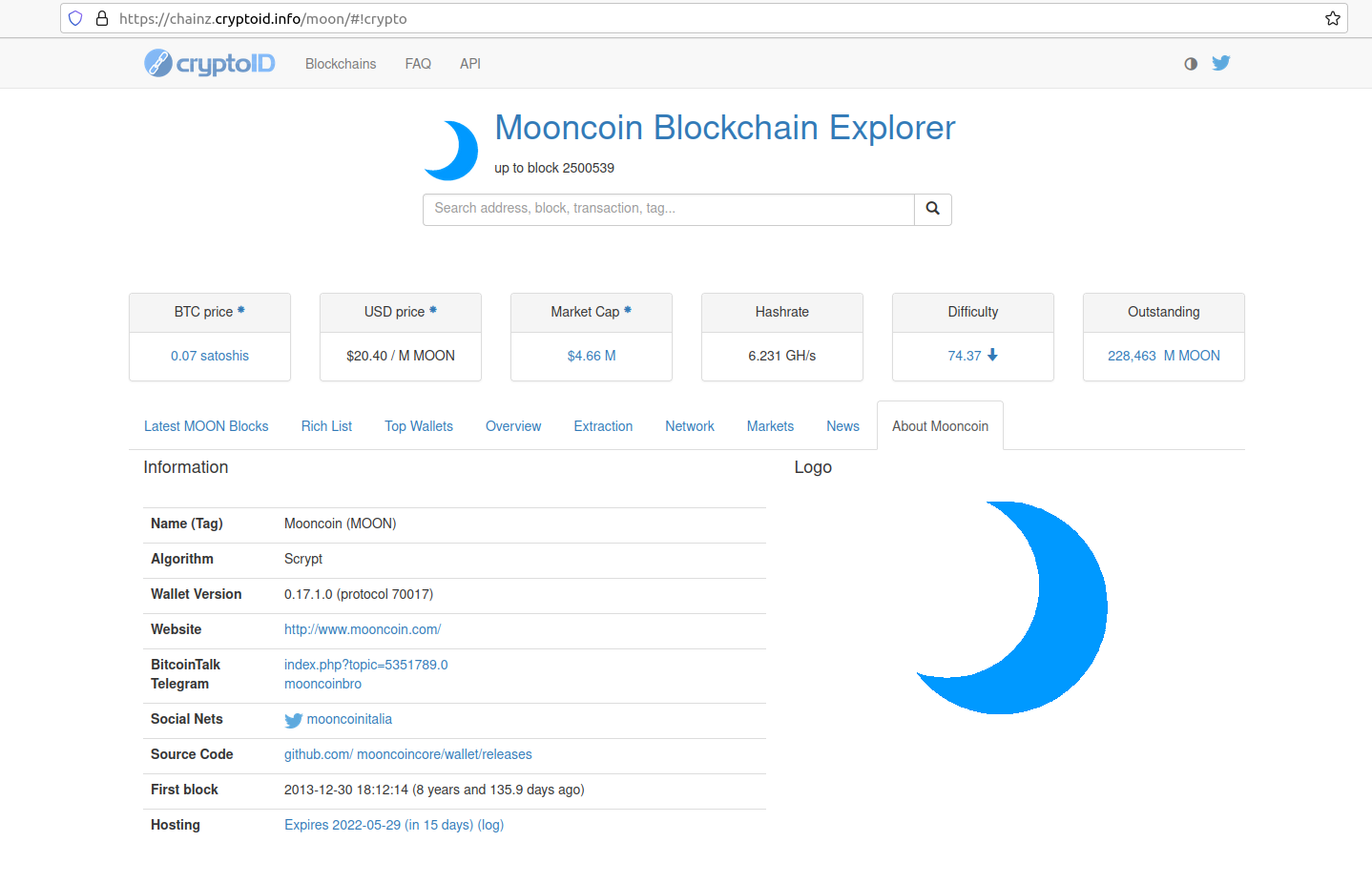Open the http://www.mooncoin.com/ website link
Viewport: 1372px width, 883px height.
click(363, 629)
